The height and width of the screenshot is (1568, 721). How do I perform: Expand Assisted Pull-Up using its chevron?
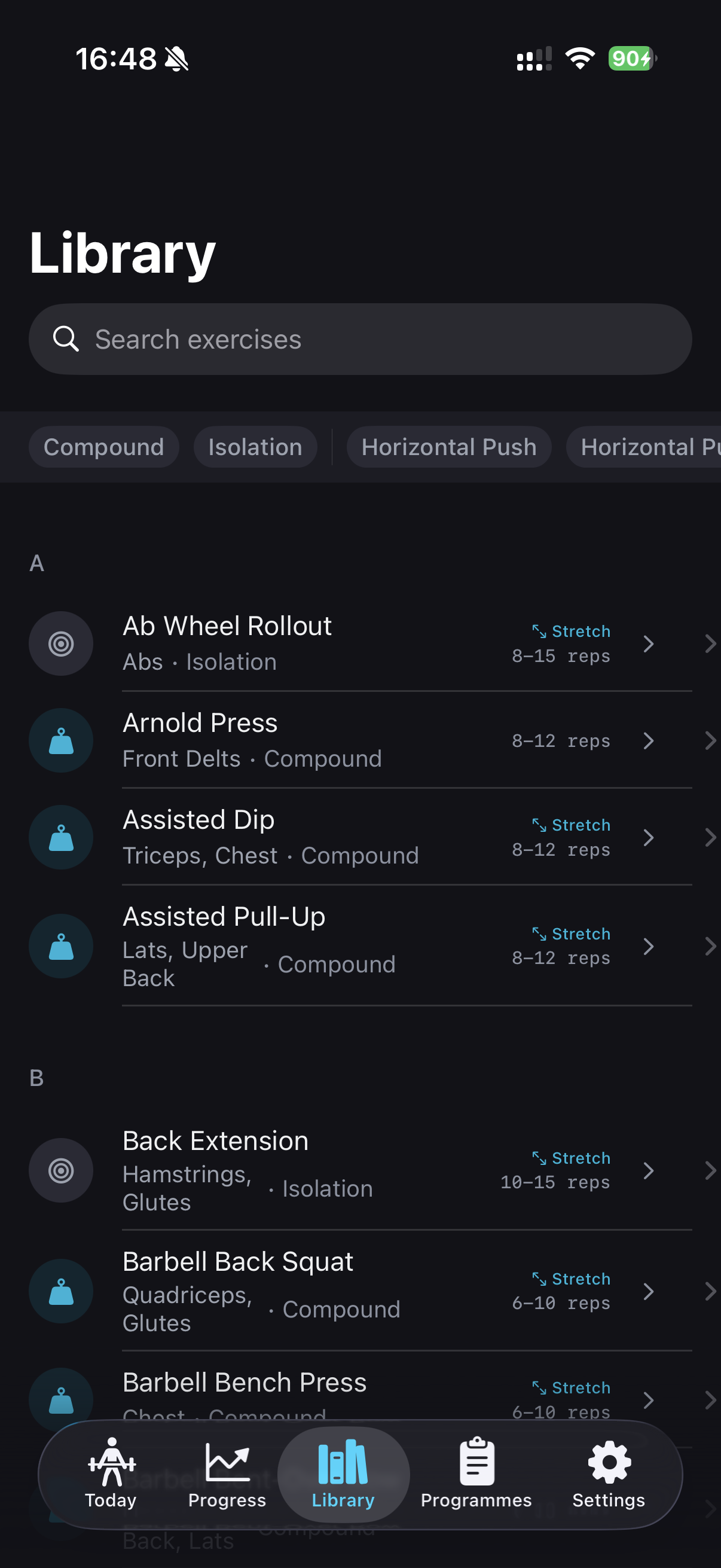pyautogui.click(x=649, y=947)
